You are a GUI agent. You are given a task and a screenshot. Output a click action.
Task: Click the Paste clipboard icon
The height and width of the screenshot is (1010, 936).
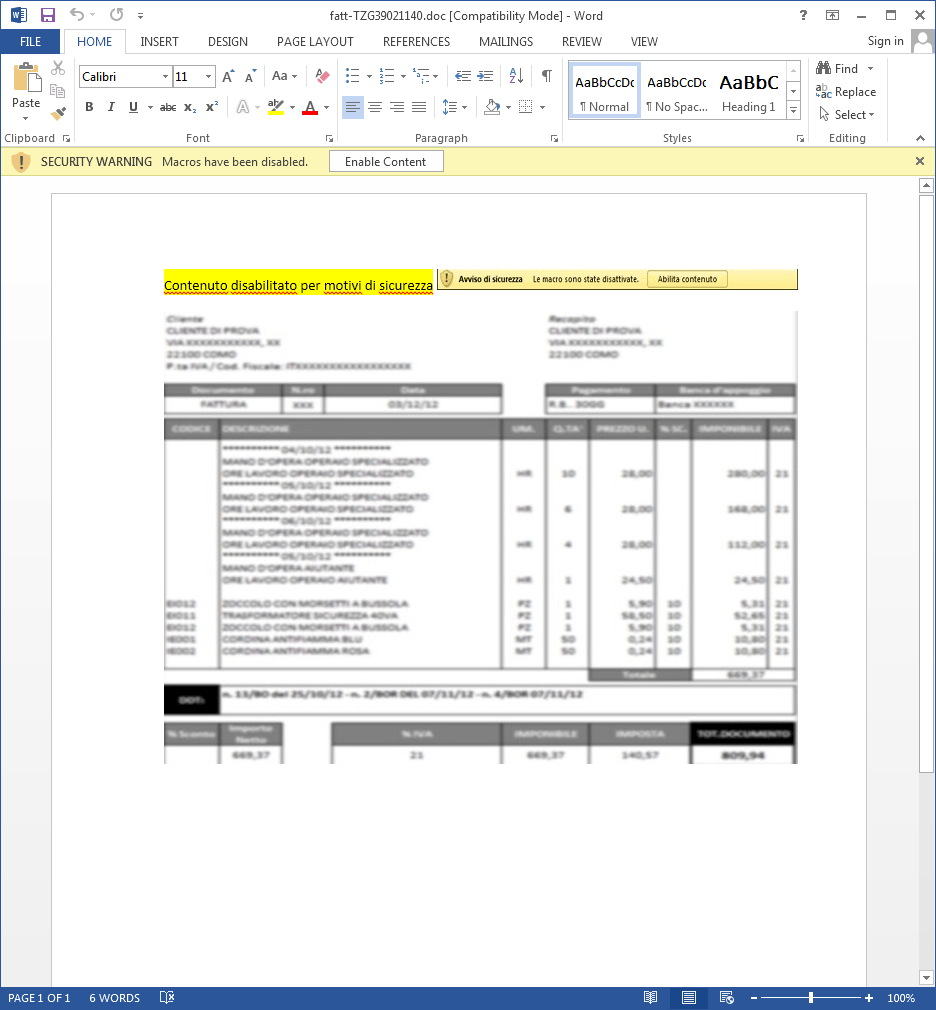click(x=26, y=78)
